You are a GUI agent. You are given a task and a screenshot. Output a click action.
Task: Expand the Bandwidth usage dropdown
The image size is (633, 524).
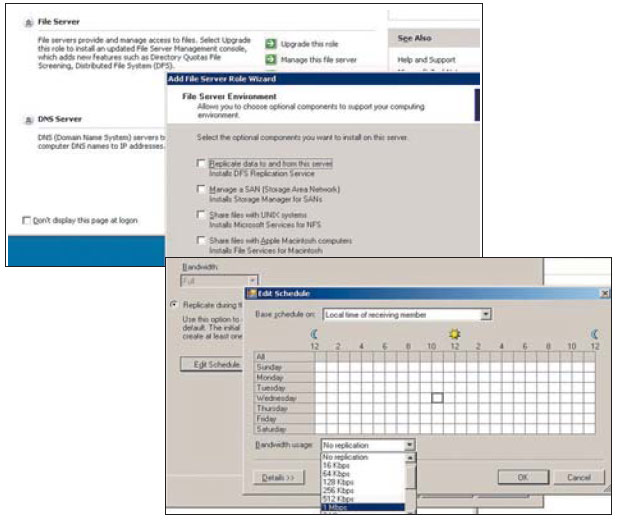click(409, 444)
